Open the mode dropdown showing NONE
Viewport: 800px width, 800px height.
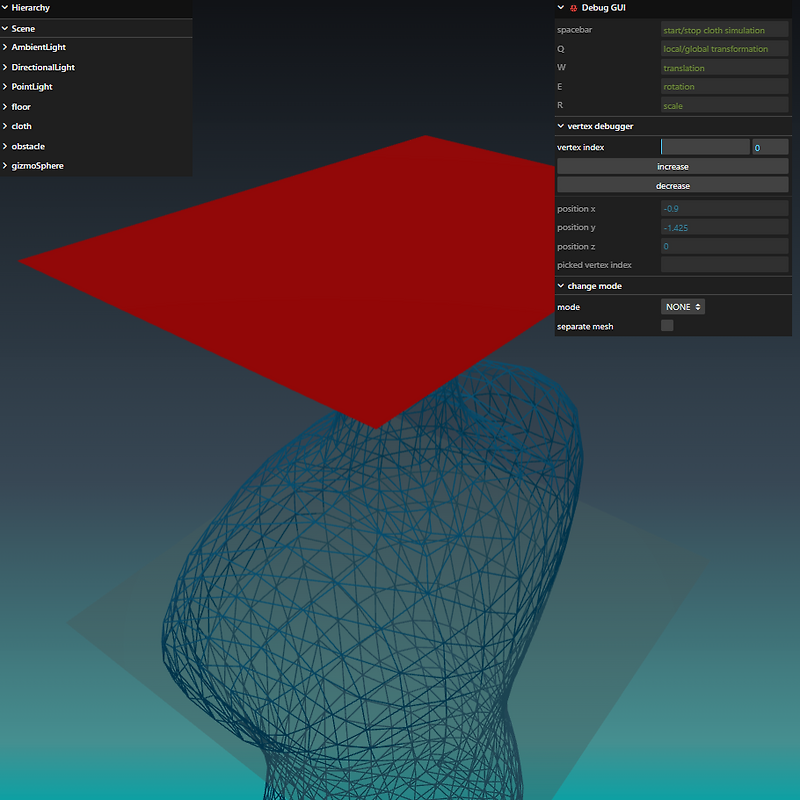(683, 306)
